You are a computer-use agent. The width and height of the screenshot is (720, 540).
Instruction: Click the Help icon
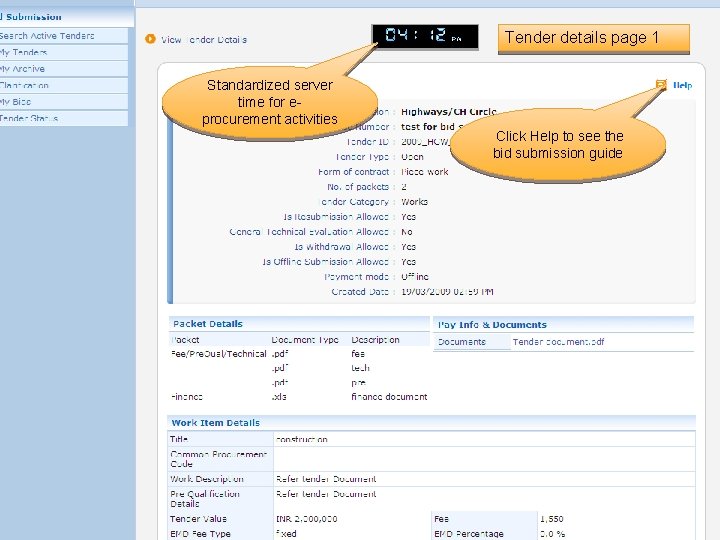[661, 84]
